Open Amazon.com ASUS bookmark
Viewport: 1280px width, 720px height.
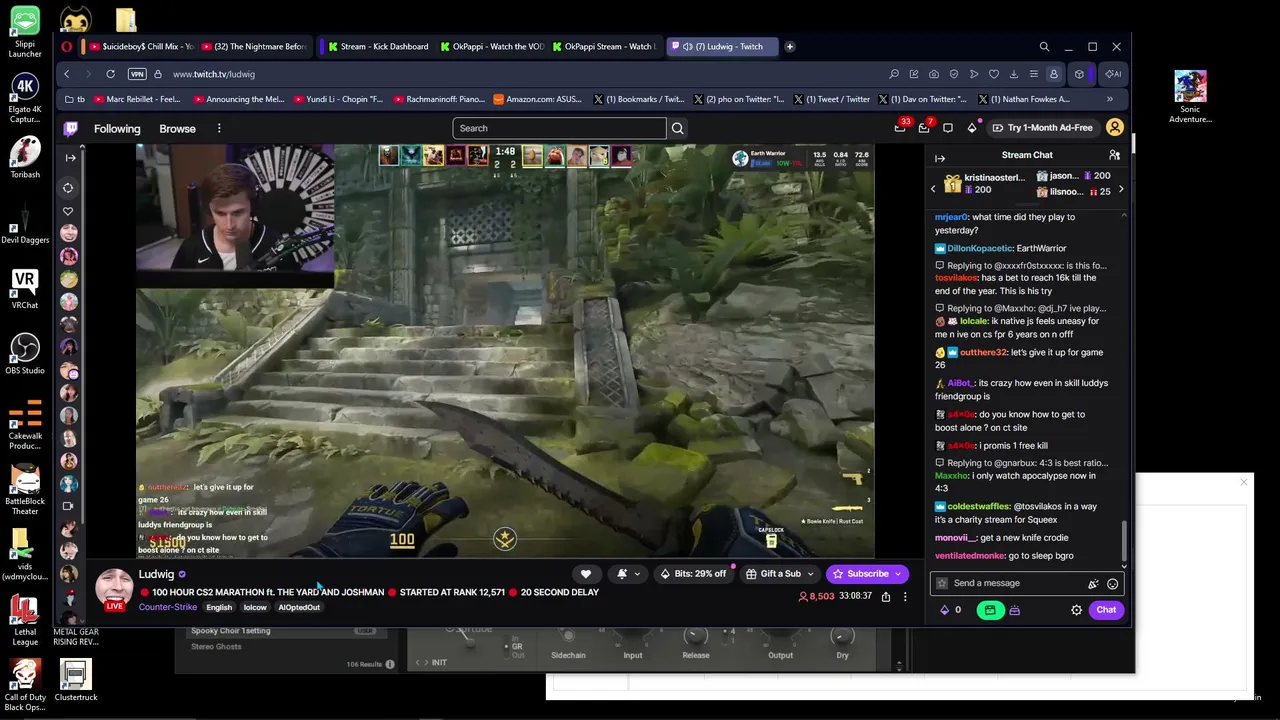coord(536,99)
